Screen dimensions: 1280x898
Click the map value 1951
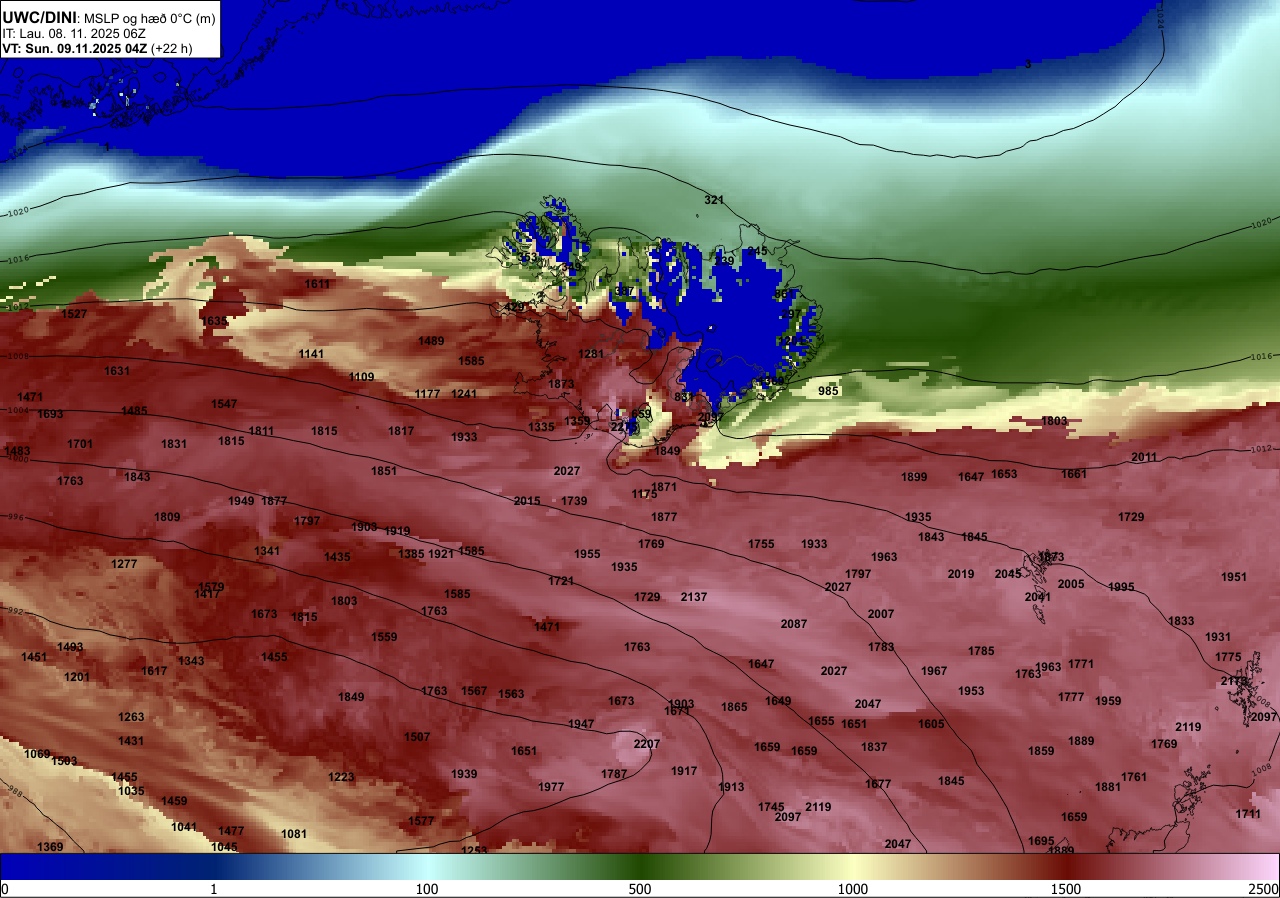click(1234, 577)
